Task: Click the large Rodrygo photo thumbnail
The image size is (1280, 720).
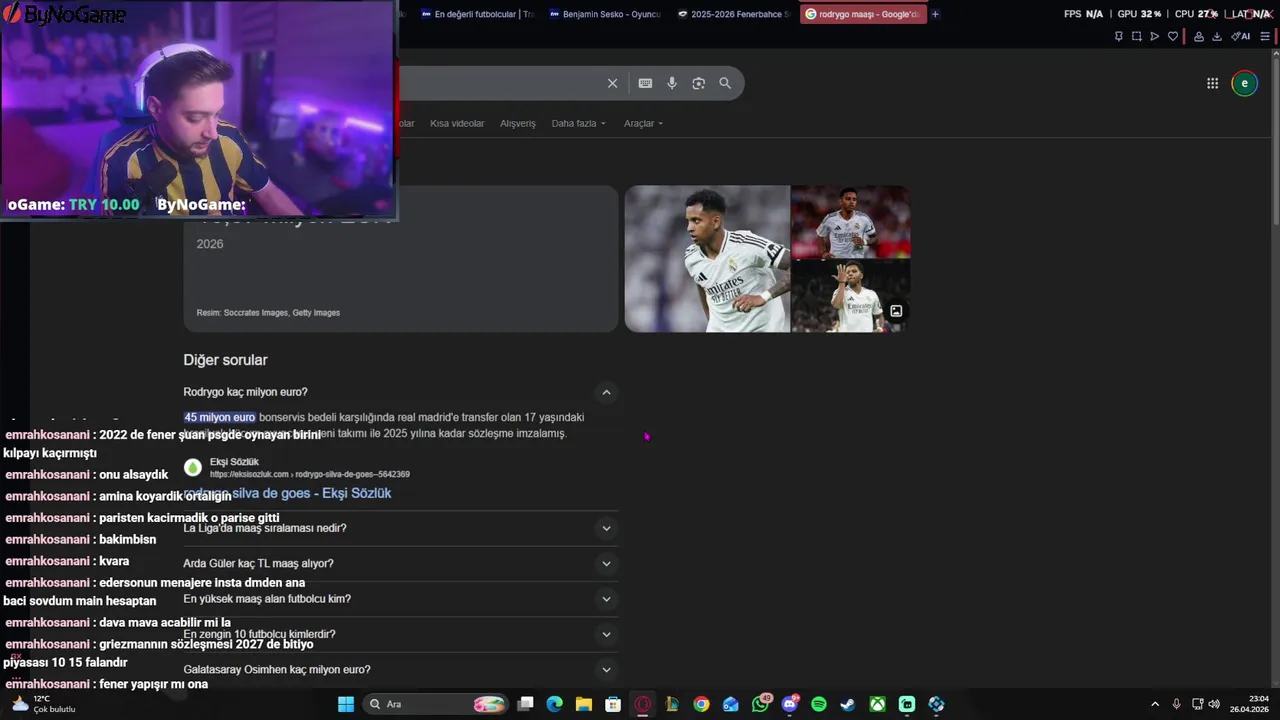Action: (x=707, y=258)
